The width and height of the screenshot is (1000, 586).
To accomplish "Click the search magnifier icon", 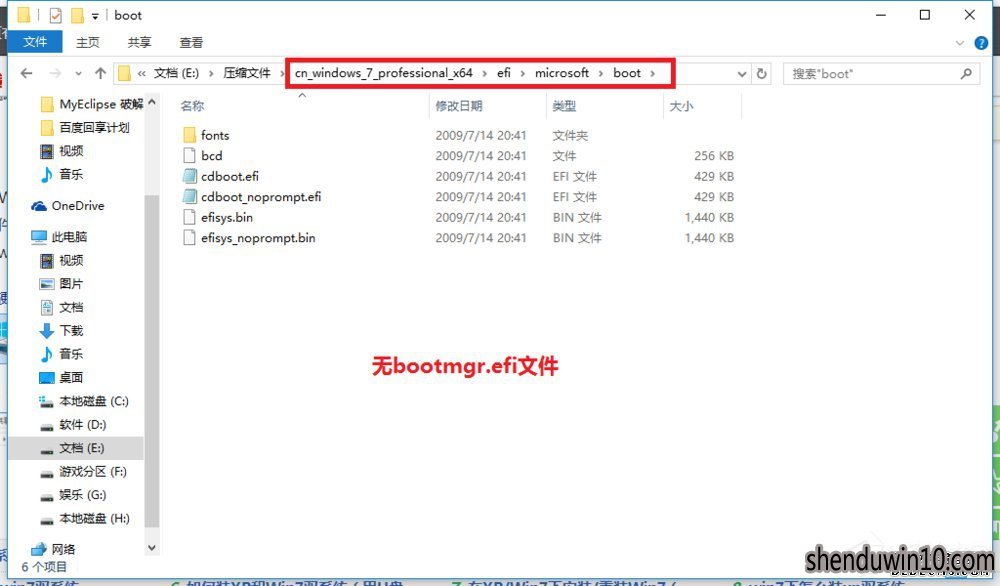I will (967, 73).
